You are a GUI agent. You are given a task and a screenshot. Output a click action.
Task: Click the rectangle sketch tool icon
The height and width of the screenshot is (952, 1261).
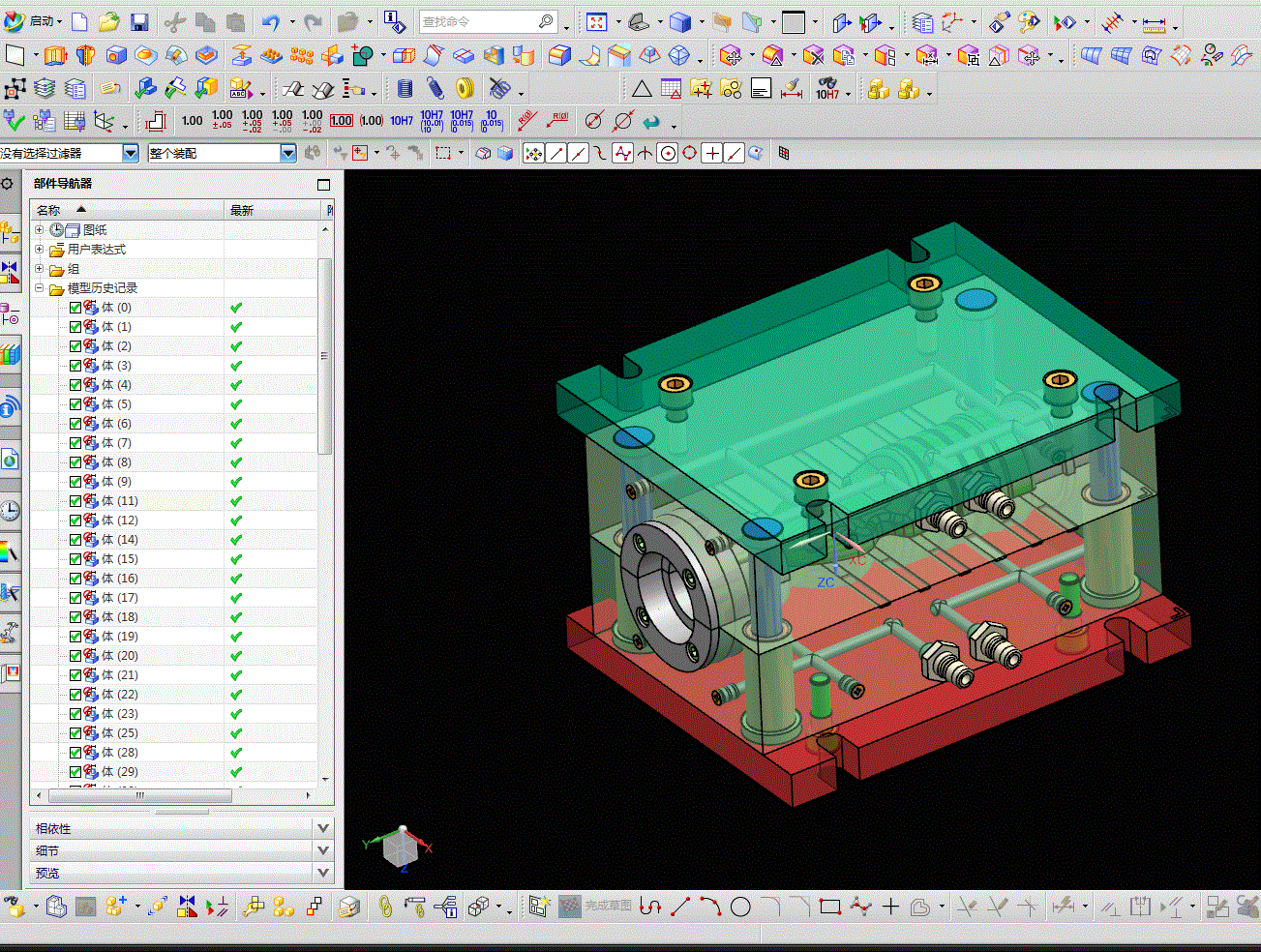(829, 907)
